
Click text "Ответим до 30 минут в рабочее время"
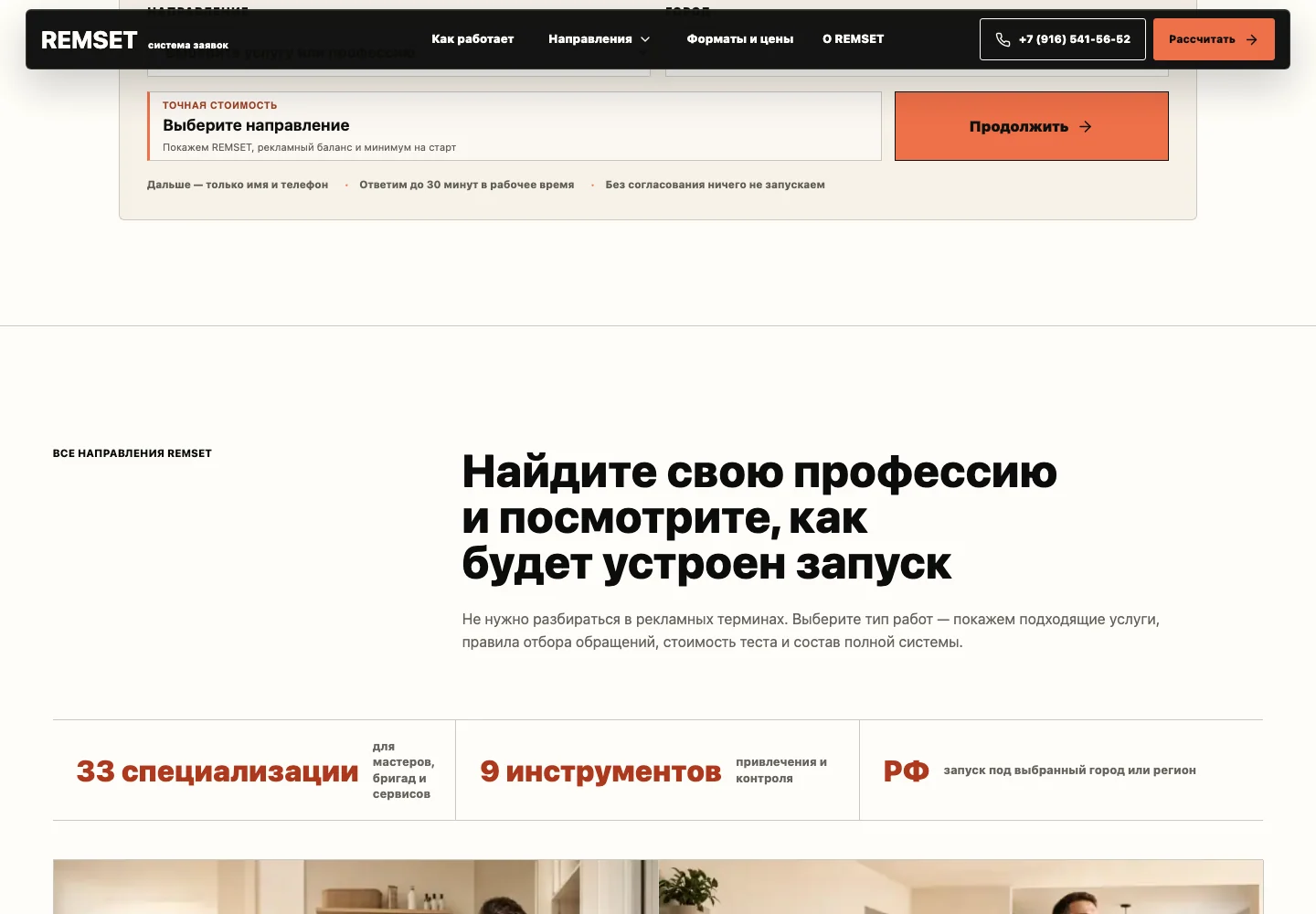tap(467, 185)
